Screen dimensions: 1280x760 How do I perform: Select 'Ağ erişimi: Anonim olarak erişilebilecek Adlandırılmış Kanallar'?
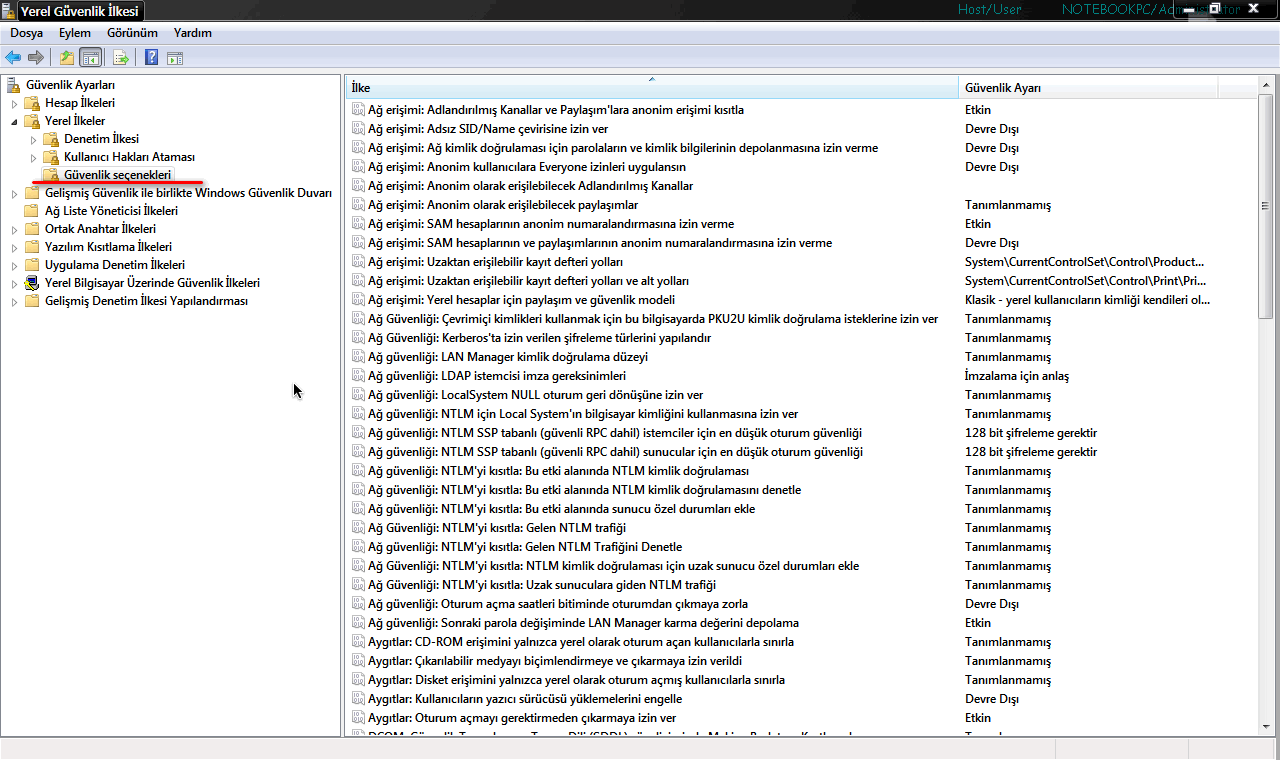coord(530,186)
